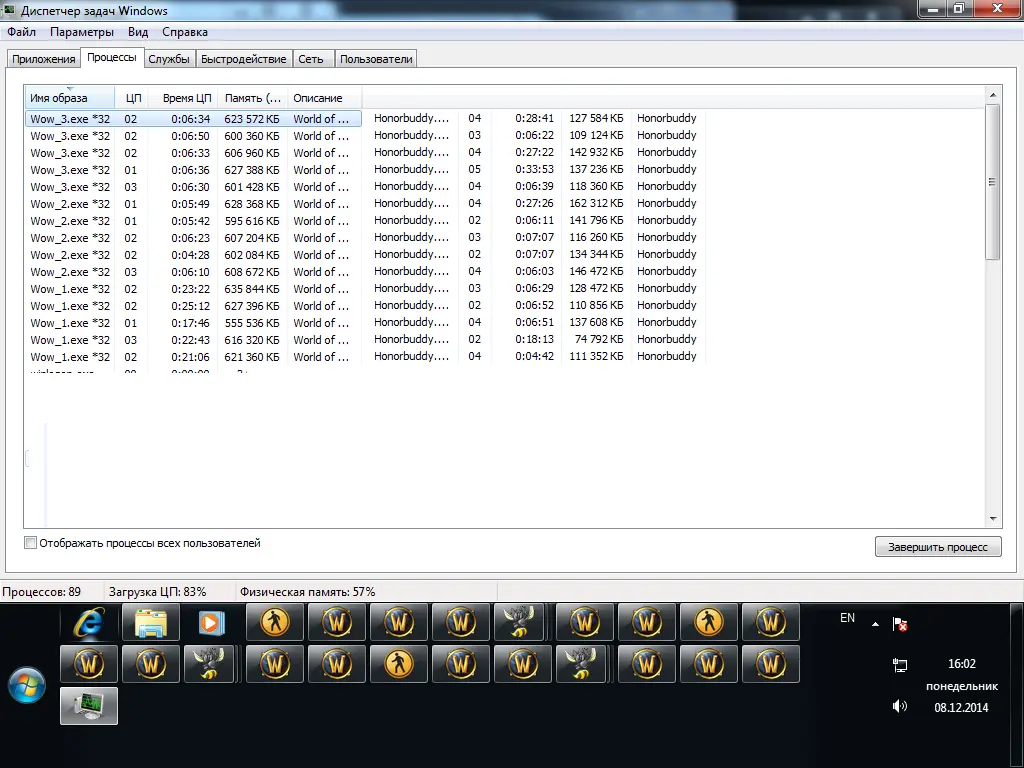Switch to the 'Быстродействие' tab
This screenshot has width=1024, height=768.
point(243,59)
